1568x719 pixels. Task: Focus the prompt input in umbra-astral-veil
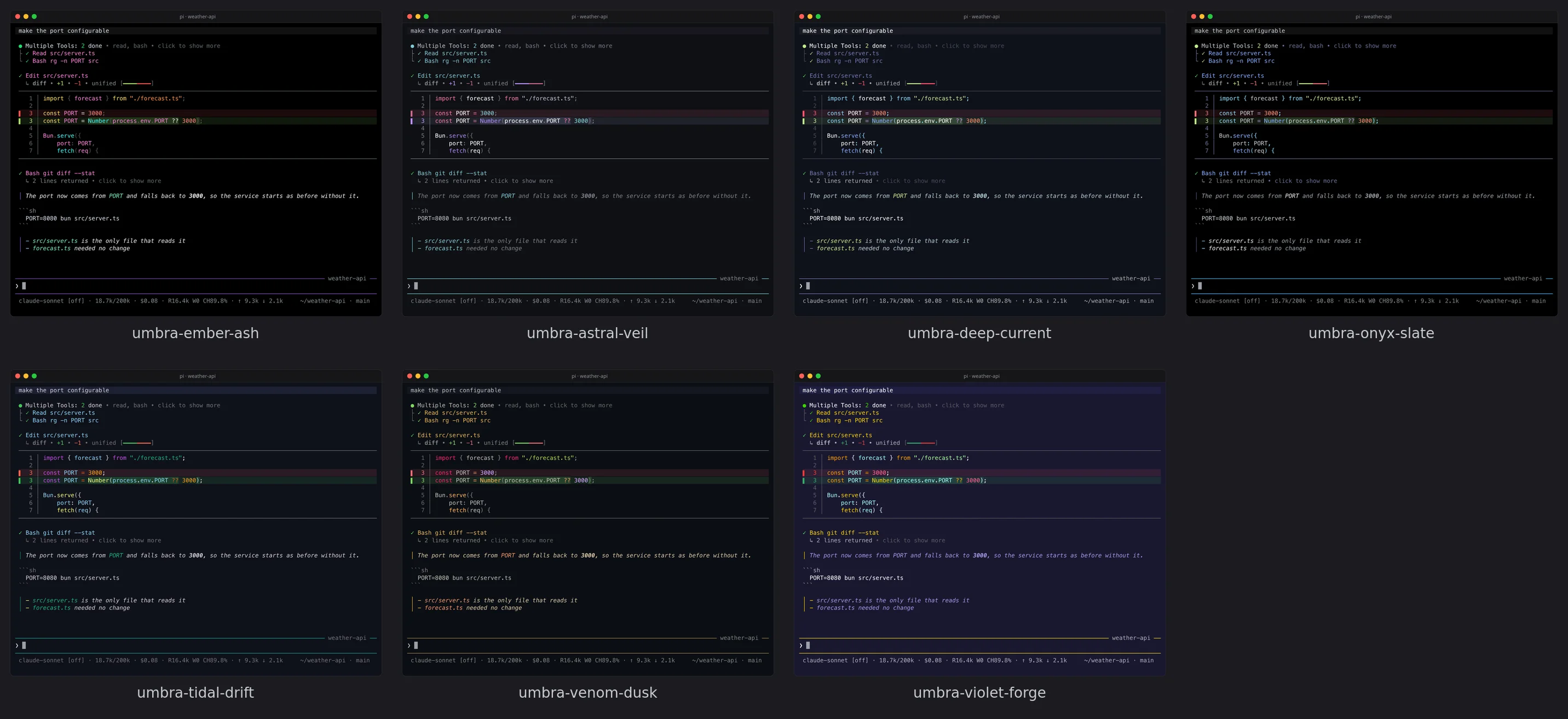588,286
